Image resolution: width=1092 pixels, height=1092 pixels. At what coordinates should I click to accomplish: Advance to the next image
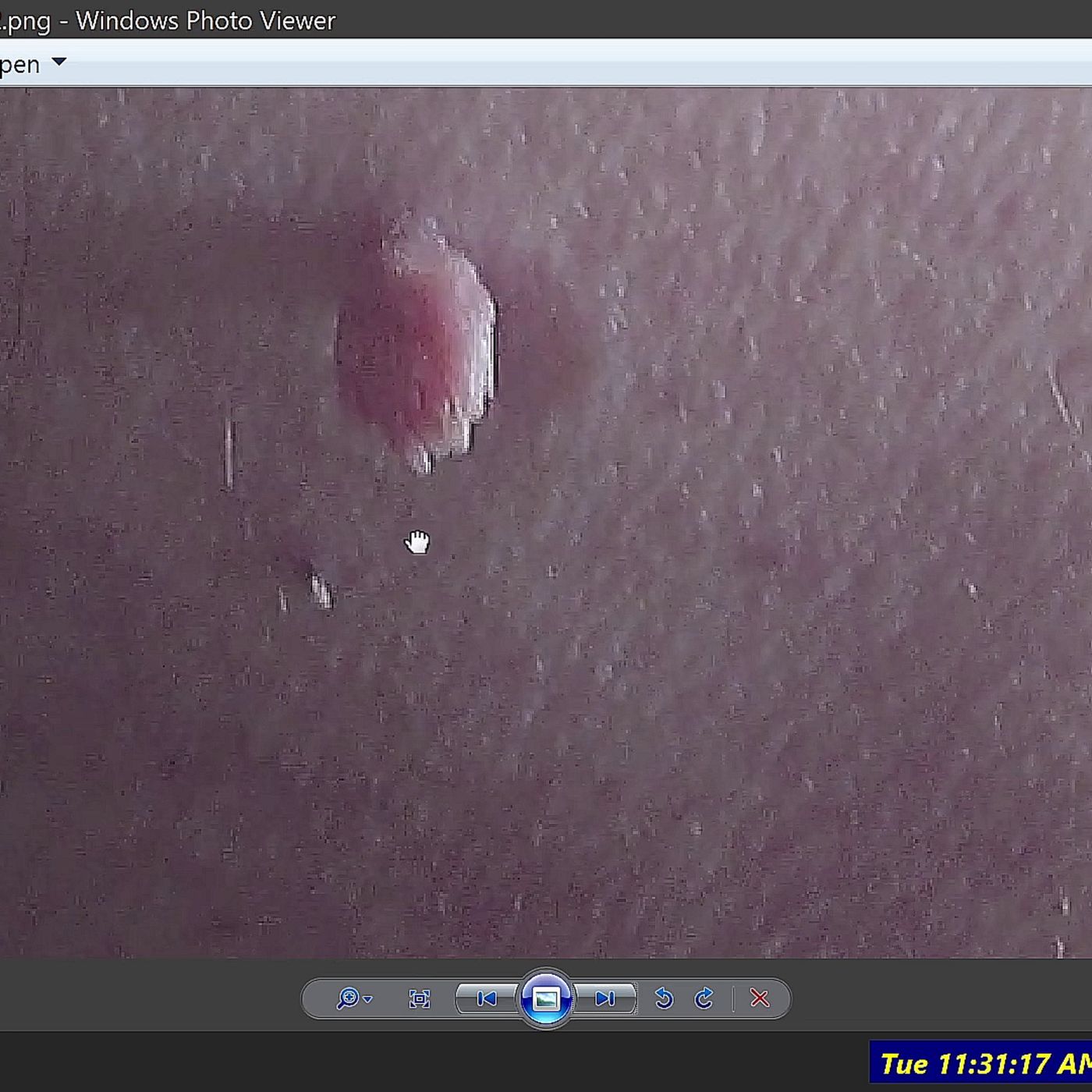pyautogui.click(x=605, y=998)
